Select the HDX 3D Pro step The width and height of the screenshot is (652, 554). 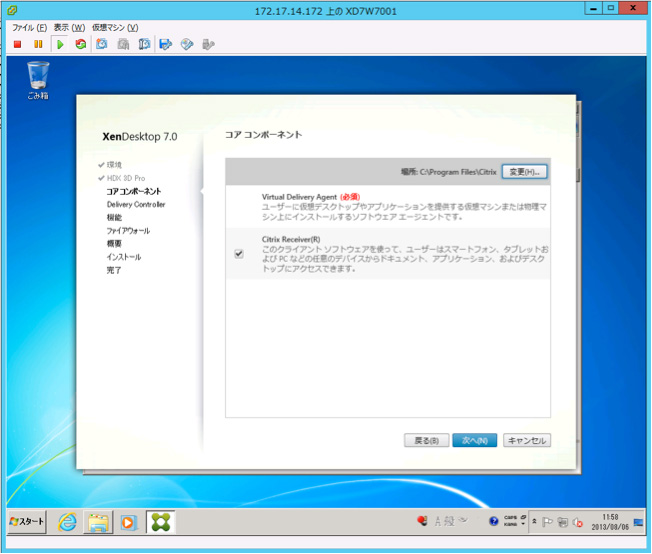(126, 178)
